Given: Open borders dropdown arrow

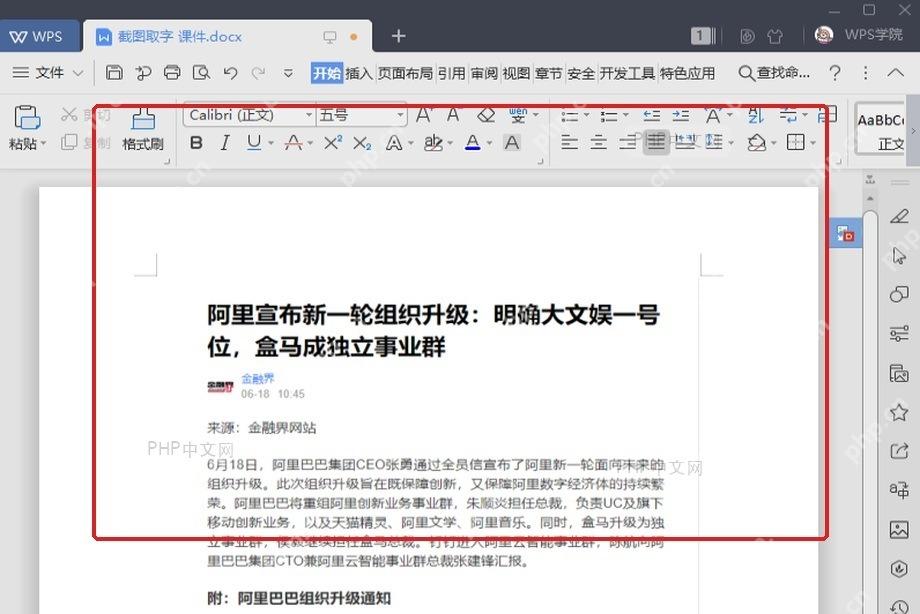Looking at the screenshot, I should (813, 143).
